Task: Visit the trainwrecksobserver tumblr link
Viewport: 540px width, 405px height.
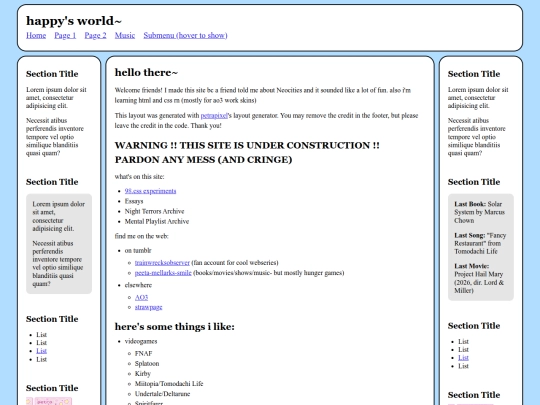Action: click(x=162, y=263)
